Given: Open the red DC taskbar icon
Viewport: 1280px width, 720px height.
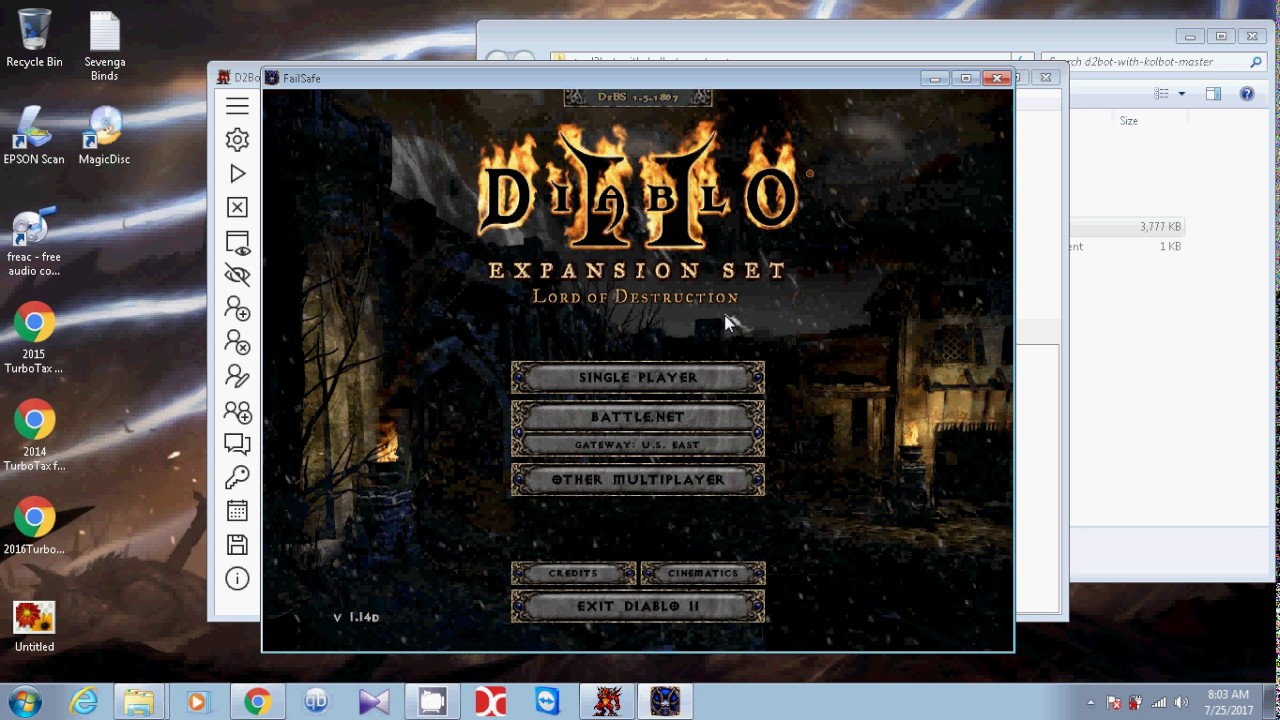Looking at the screenshot, I should tap(490, 702).
